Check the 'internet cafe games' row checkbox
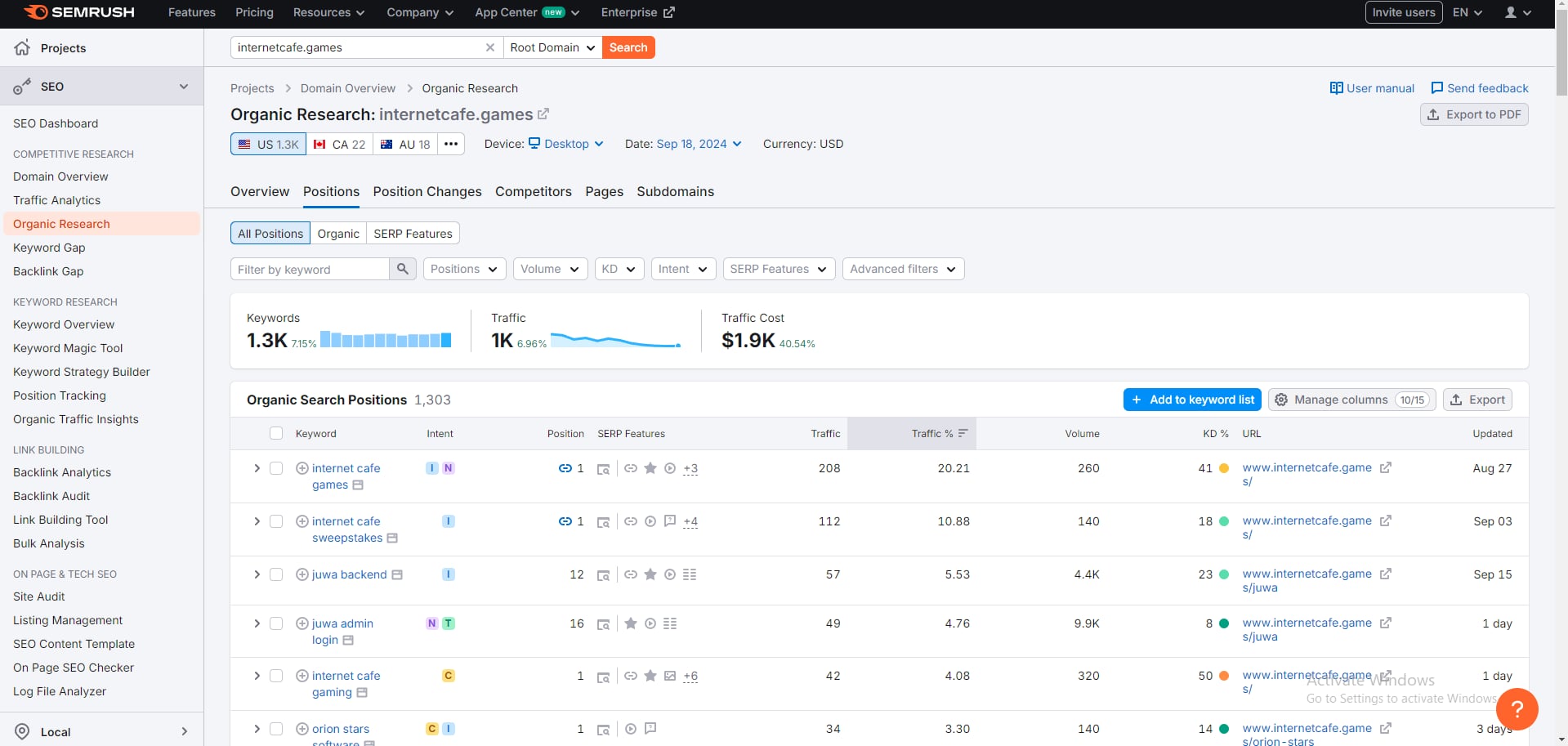 276,468
